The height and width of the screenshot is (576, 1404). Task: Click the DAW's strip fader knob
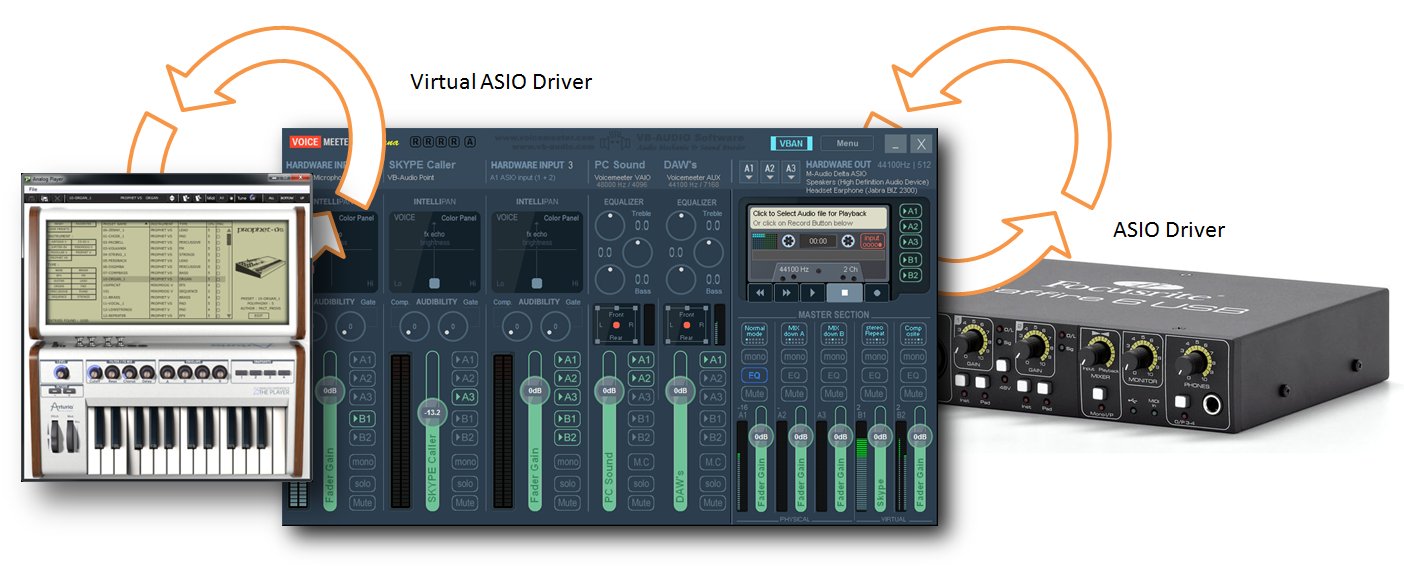point(681,391)
